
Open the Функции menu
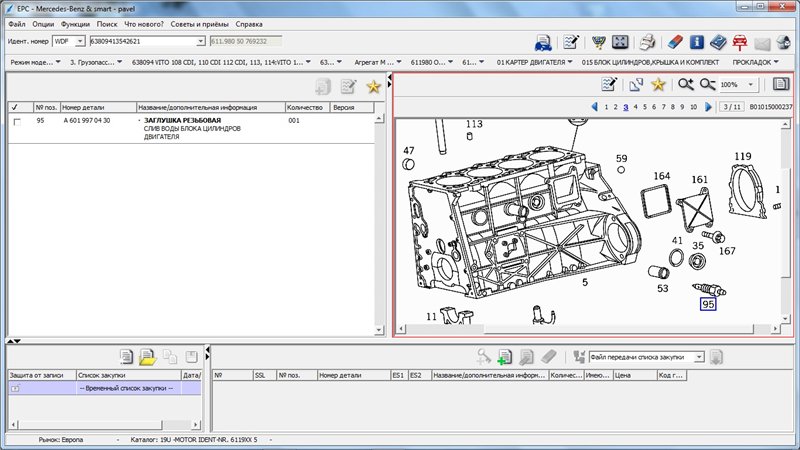[x=75, y=24]
